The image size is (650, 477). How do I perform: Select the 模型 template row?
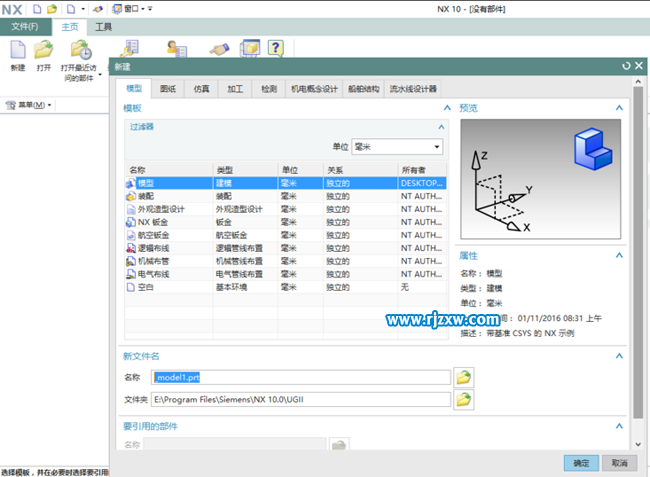click(286, 183)
